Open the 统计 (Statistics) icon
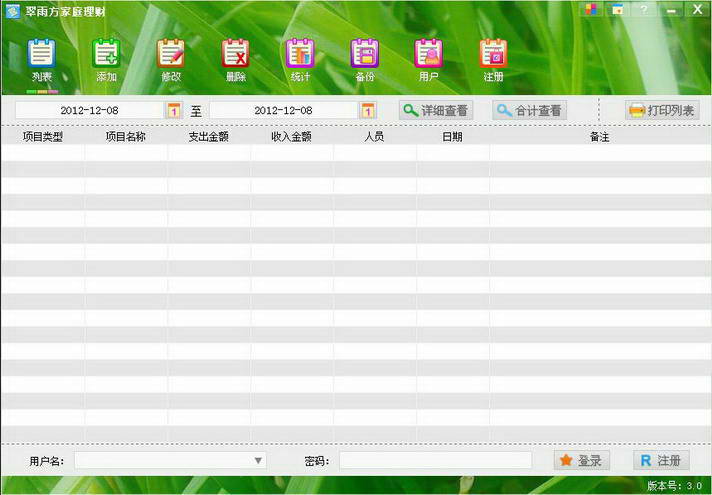Image resolution: width=712 pixels, height=495 pixels. [300, 59]
